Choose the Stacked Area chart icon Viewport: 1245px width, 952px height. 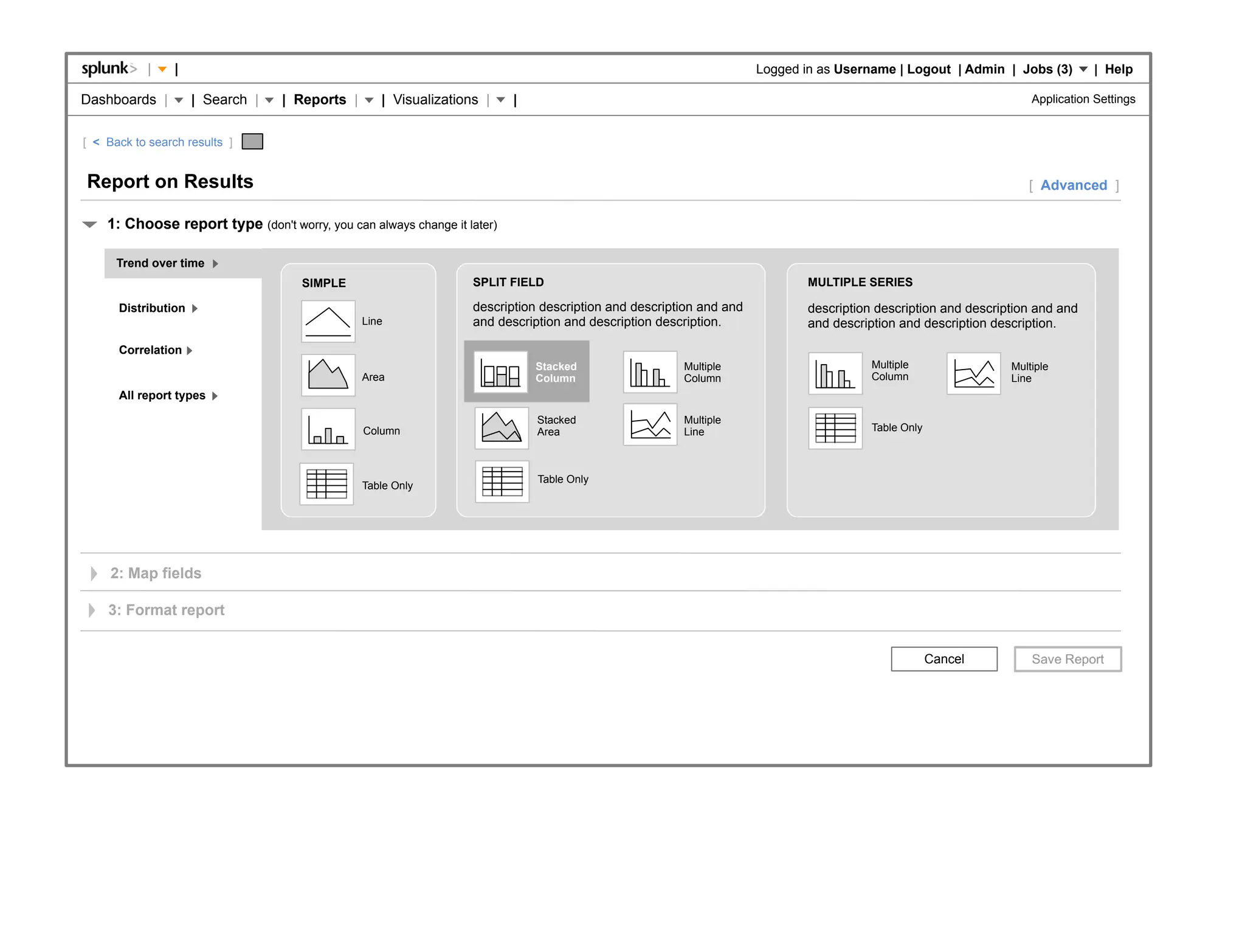(x=502, y=428)
